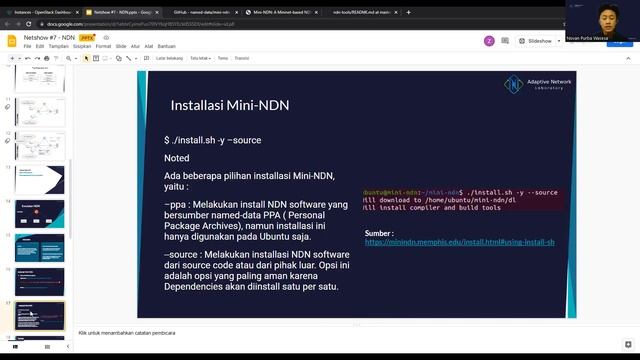The height and width of the screenshot is (360, 640).
Task: Click the print icon
Action: click(x=47, y=58)
